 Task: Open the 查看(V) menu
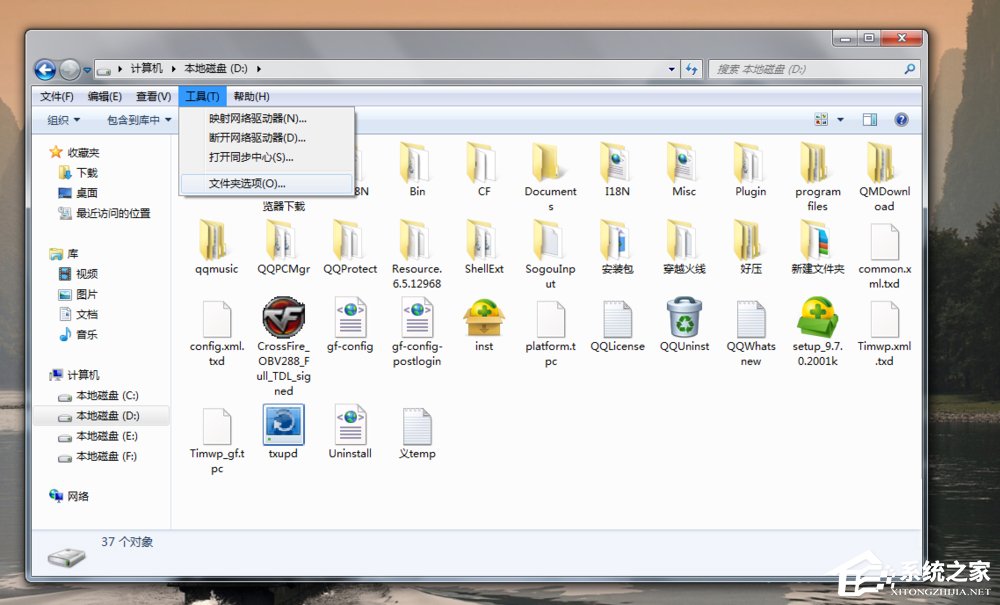point(153,96)
